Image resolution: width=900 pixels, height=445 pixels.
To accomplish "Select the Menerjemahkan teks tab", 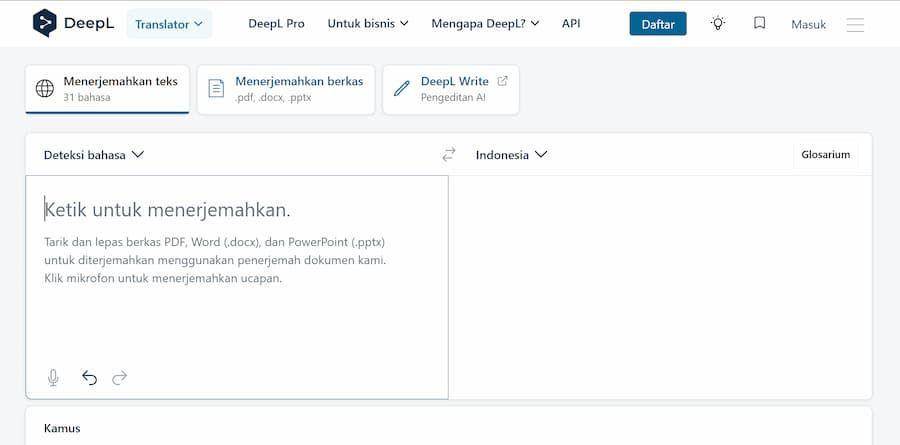I will point(107,89).
